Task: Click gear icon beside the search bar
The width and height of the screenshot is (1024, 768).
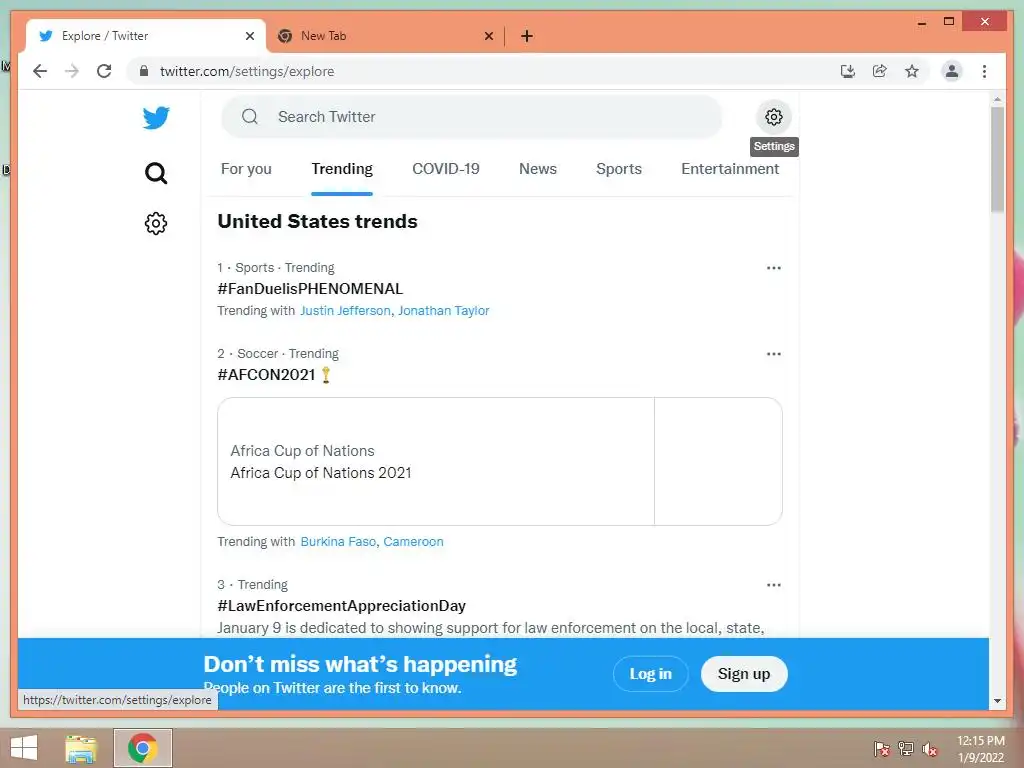Action: 773,117
